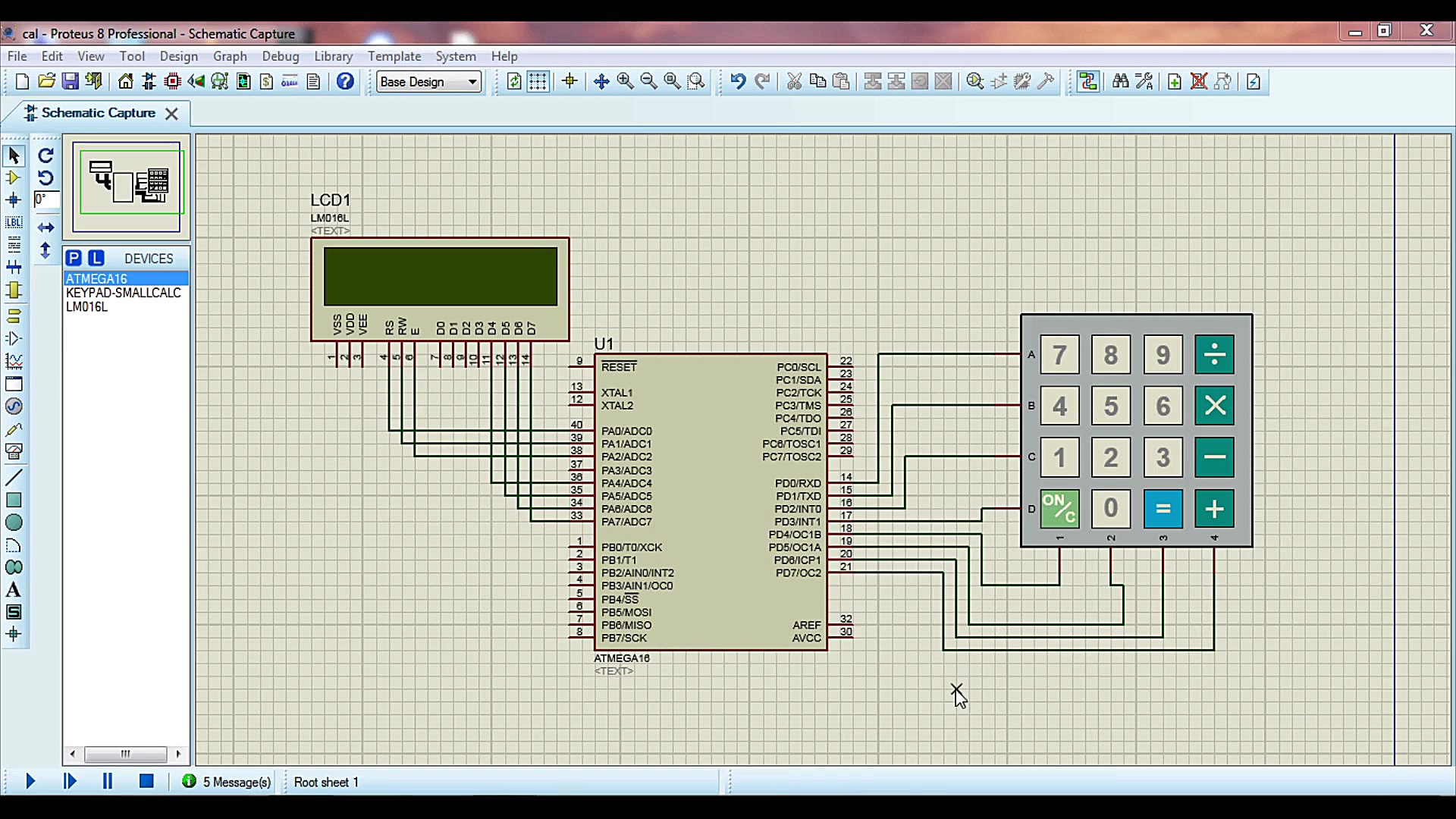Screen dimensions: 1456x819
Task: Select ATMEGA16 in the devices list
Action: (126, 278)
